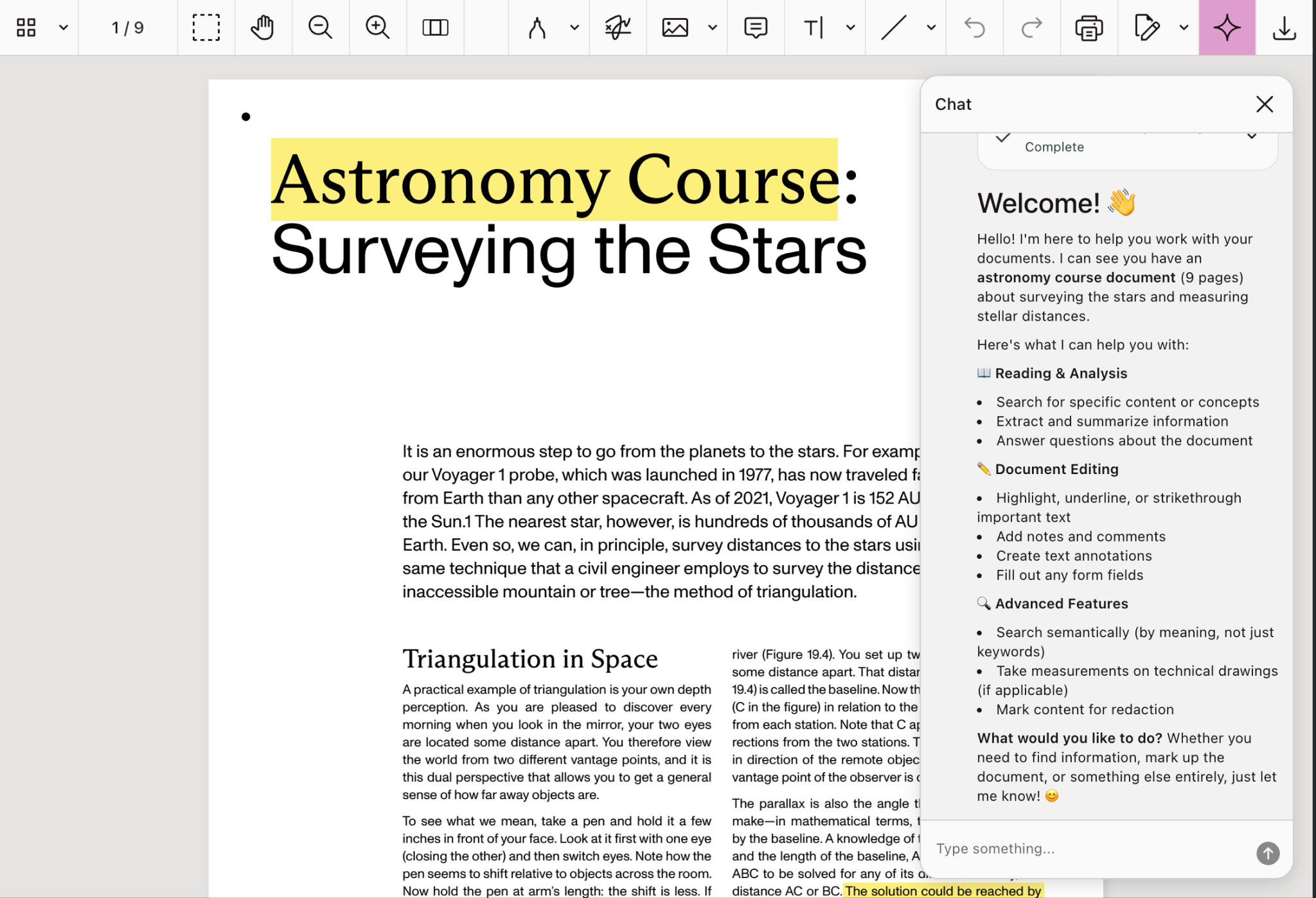Select the ink pen annotation tool
The width and height of the screenshot is (1316, 898).
537,28
